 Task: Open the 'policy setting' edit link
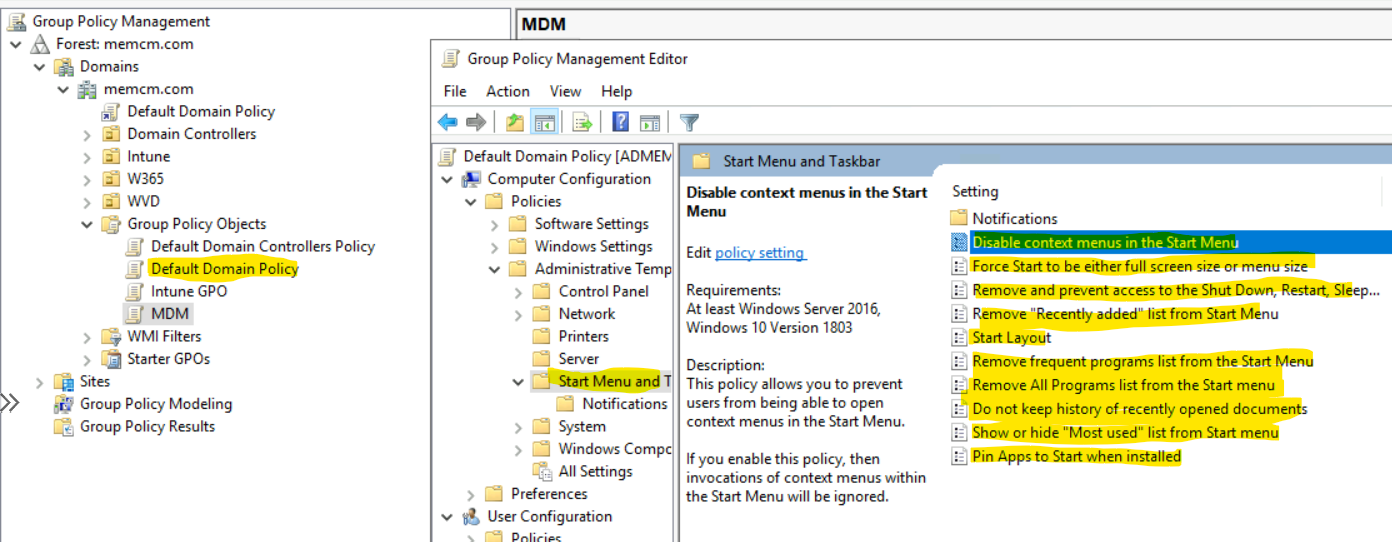pos(760,253)
